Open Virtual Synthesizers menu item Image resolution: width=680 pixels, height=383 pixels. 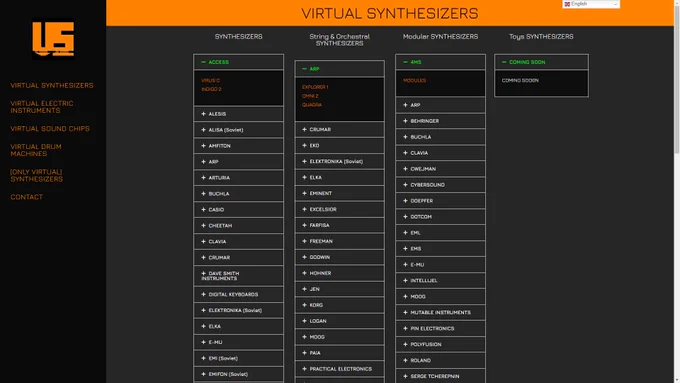(x=52, y=85)
